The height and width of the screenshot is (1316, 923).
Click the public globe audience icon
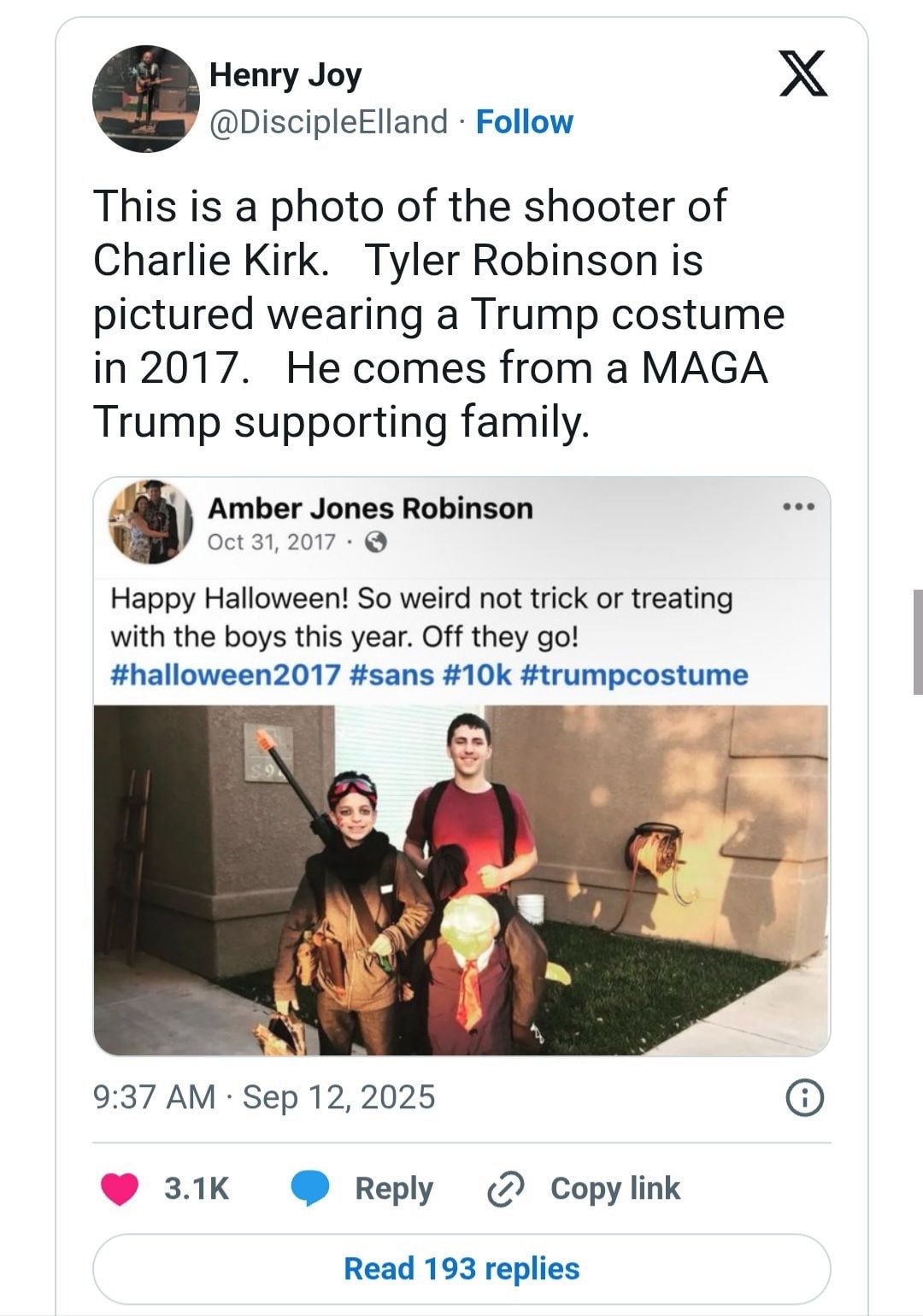(377, 542)
